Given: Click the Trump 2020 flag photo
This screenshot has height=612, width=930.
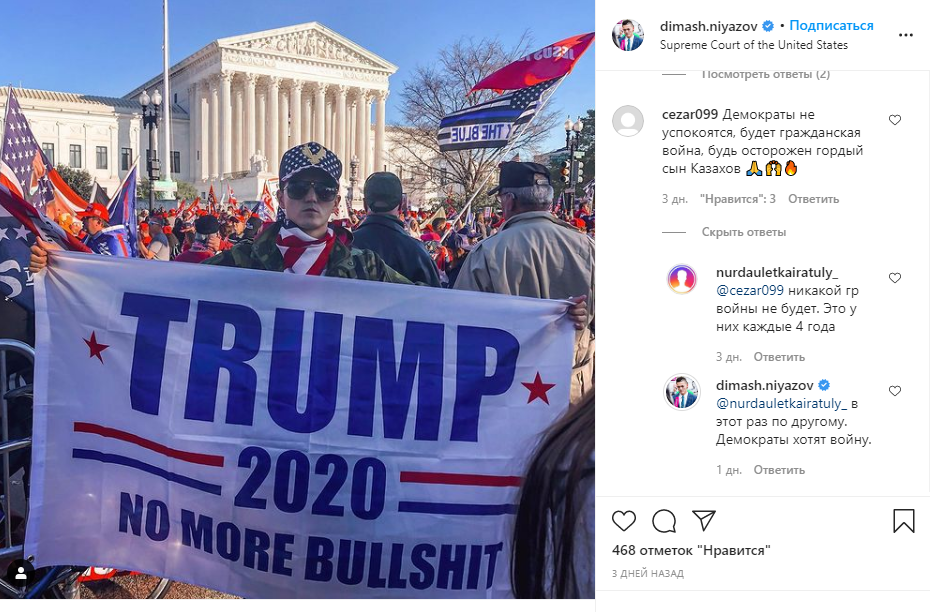Looking at the screenshot, I should tap(297, 299).
